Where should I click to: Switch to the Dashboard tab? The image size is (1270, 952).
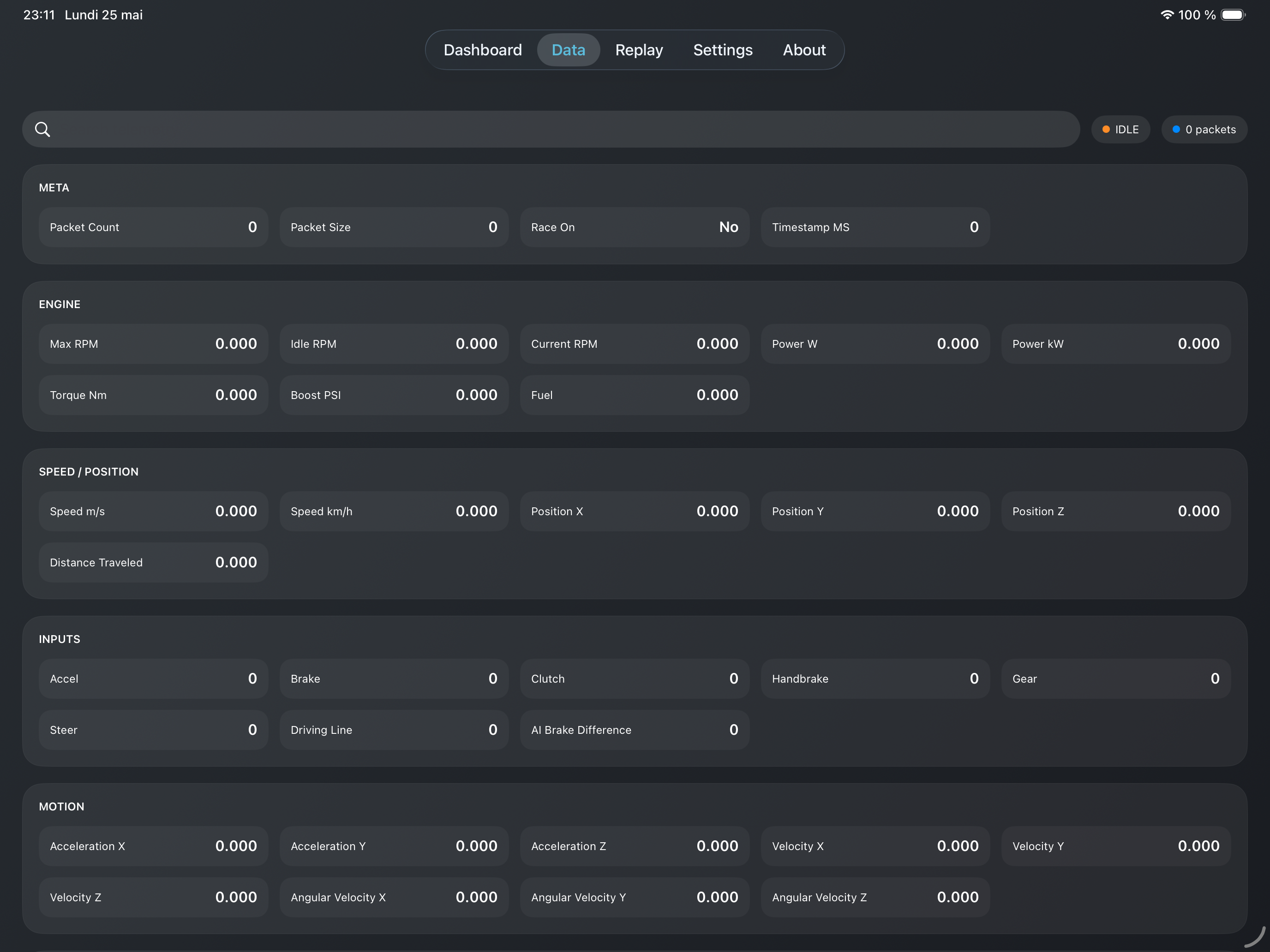(482, 50)
